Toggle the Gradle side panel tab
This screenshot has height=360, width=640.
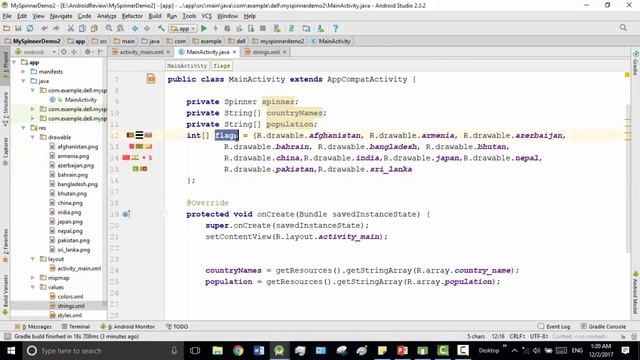pyautogui.click(x=636, y=63)
